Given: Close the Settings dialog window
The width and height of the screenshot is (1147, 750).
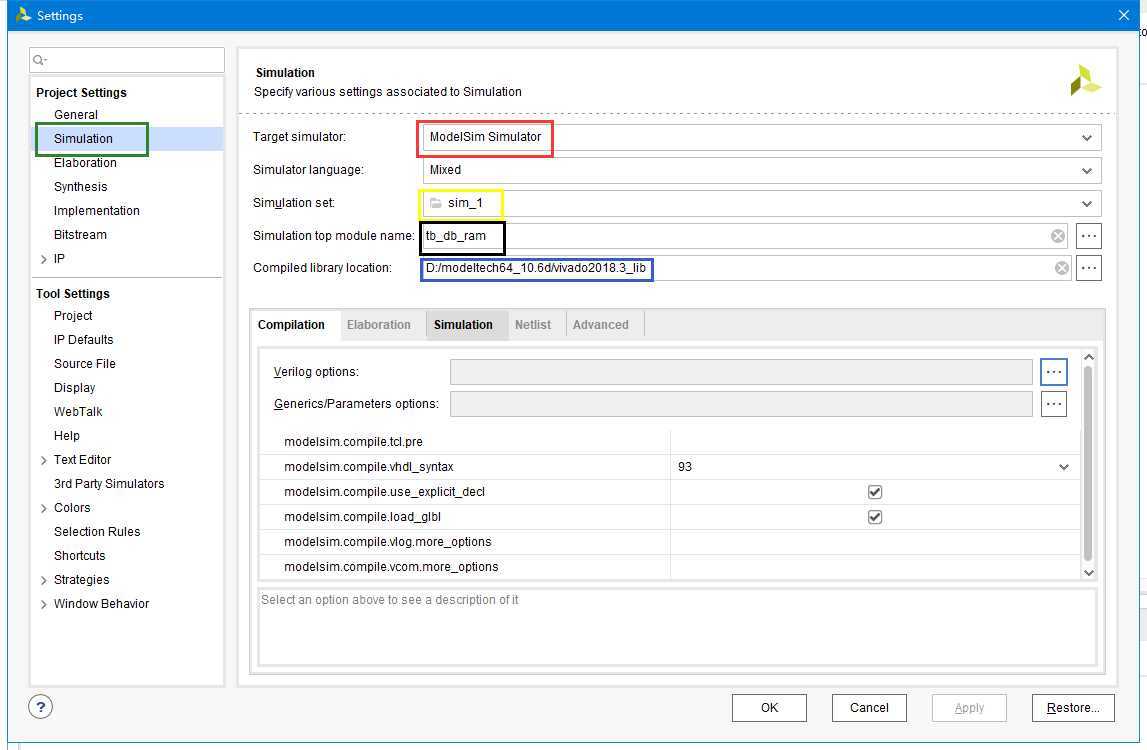Looking at the screenshot, I should click(1124, 15).
